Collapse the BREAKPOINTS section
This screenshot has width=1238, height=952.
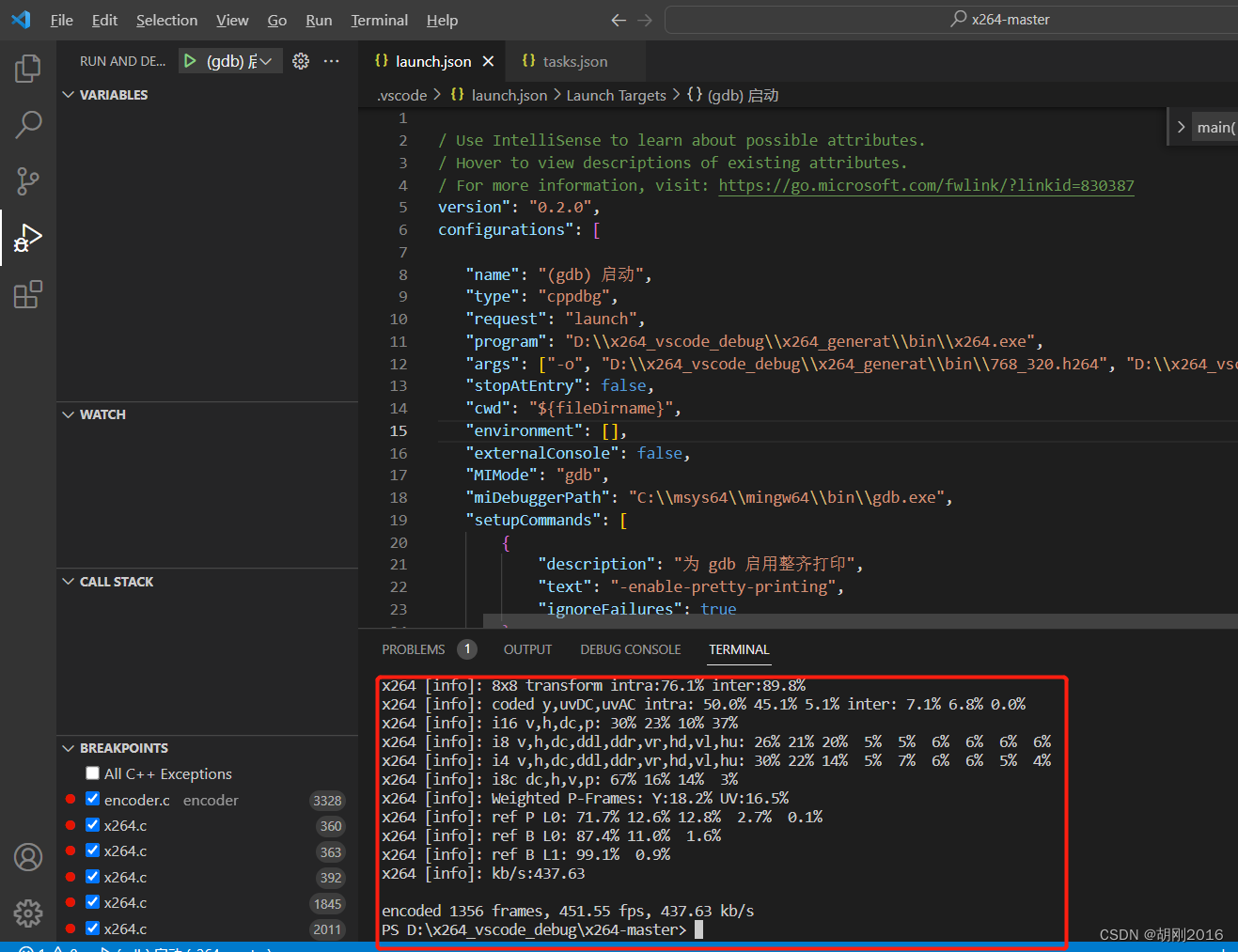point(68,747)
